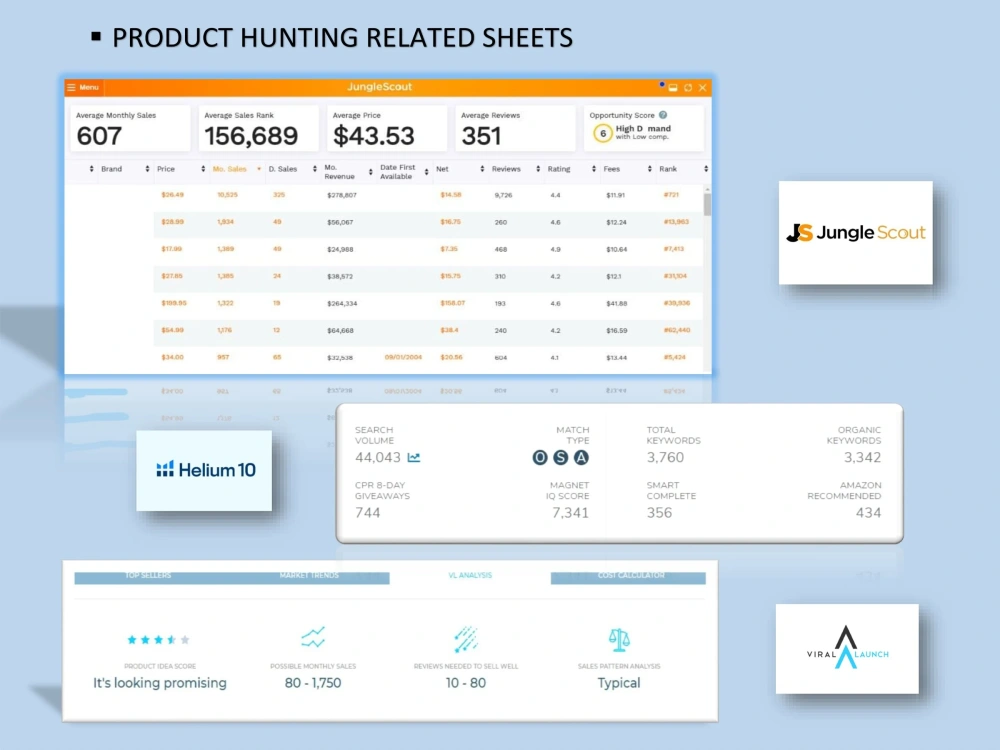The width and height of the screenshot is (1000, 750).
Task: Click the 10,525 monthly sales value
Action: (x=227, y=195)
